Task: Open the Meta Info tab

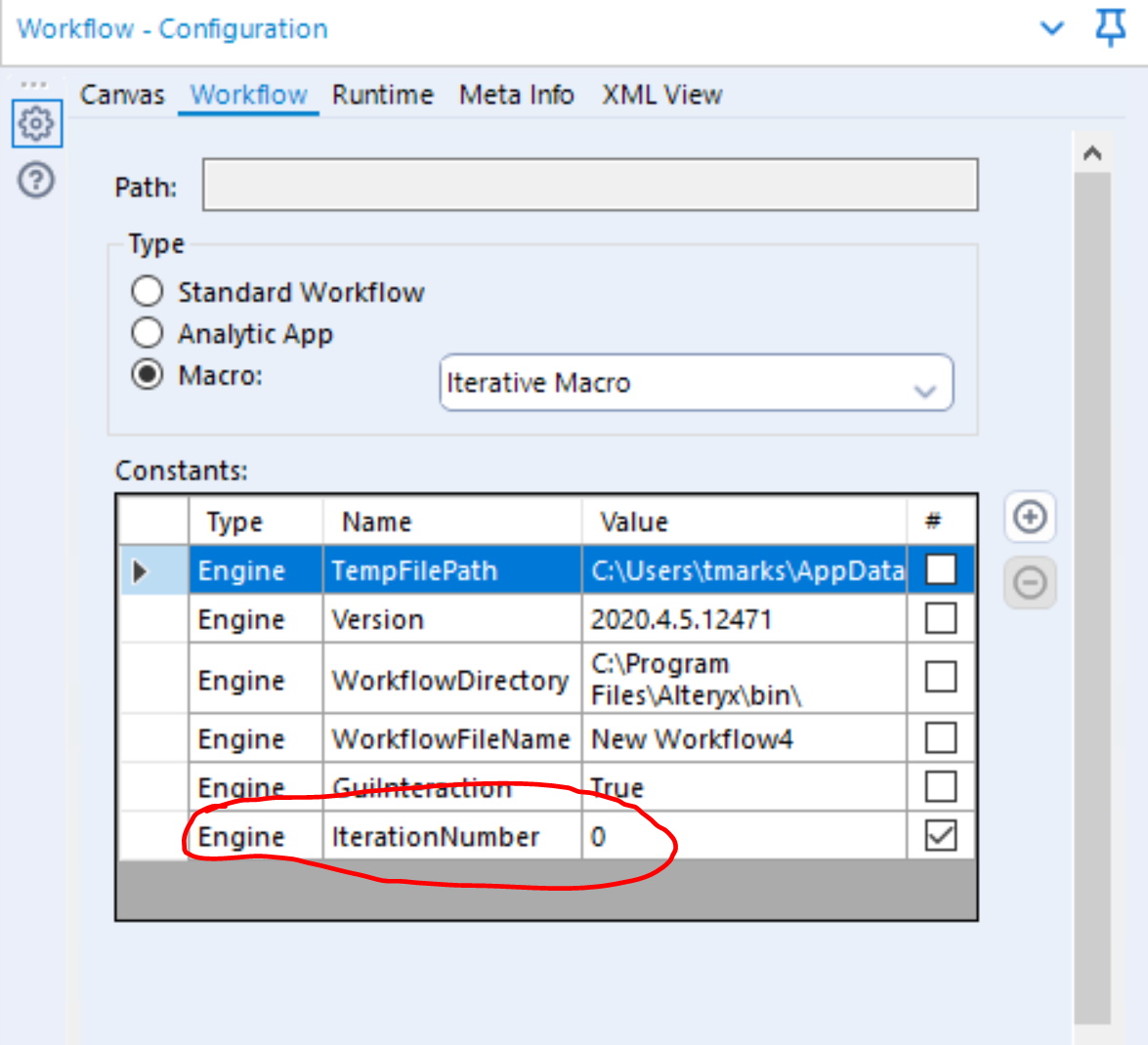Action: (x=516, y=94)
